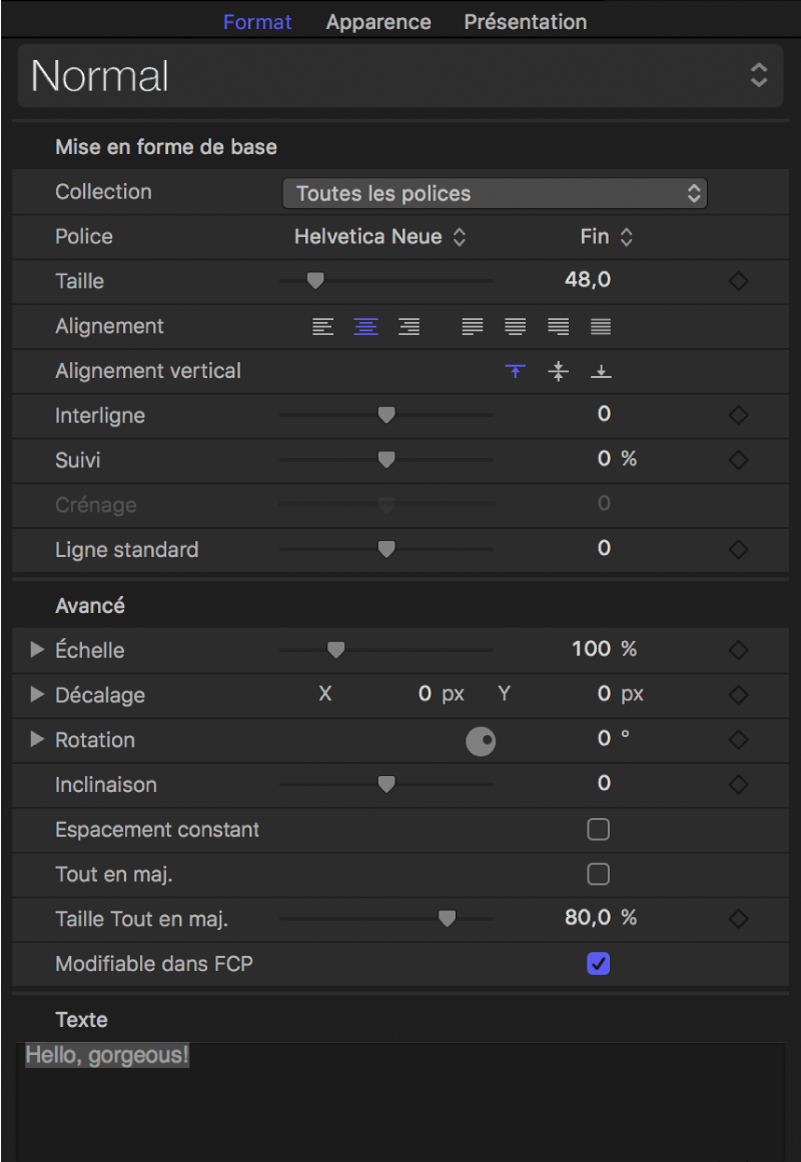This screenshot has height=1162, width=801.
Task: Select left text alignment icon
Action: (x=323, y=327)
